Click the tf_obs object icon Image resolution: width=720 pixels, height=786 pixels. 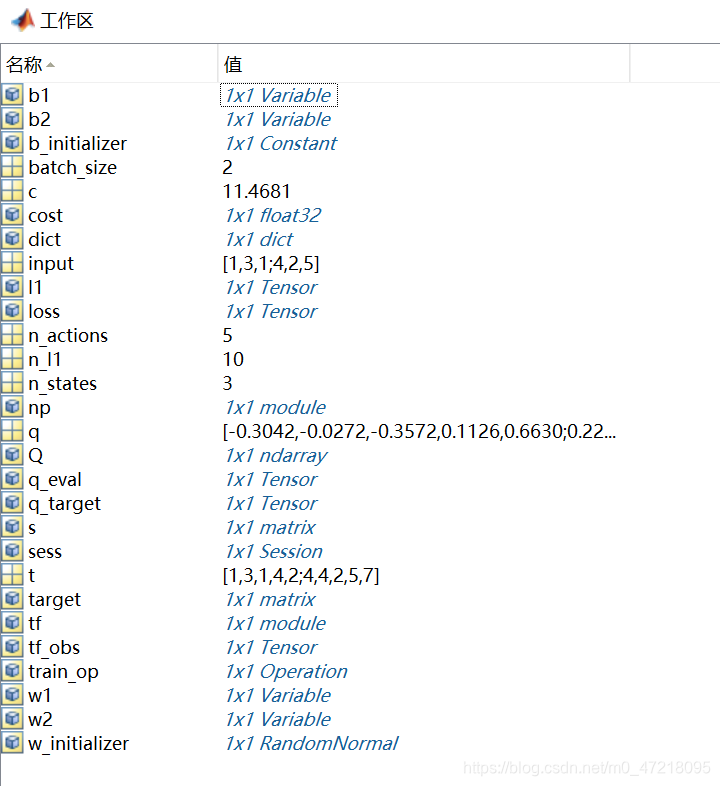point(12,647)
